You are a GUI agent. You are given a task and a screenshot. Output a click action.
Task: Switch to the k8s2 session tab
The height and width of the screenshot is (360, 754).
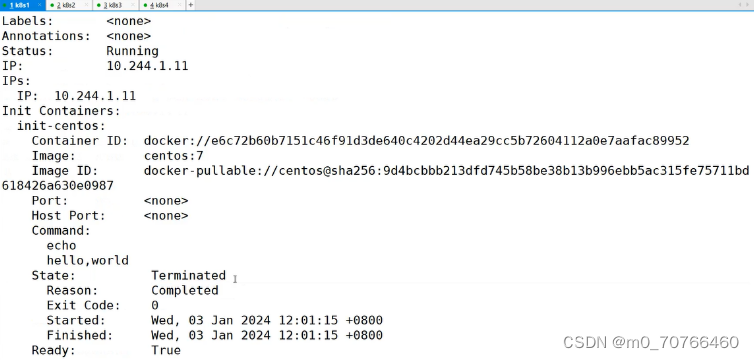(x=69, y=5)
